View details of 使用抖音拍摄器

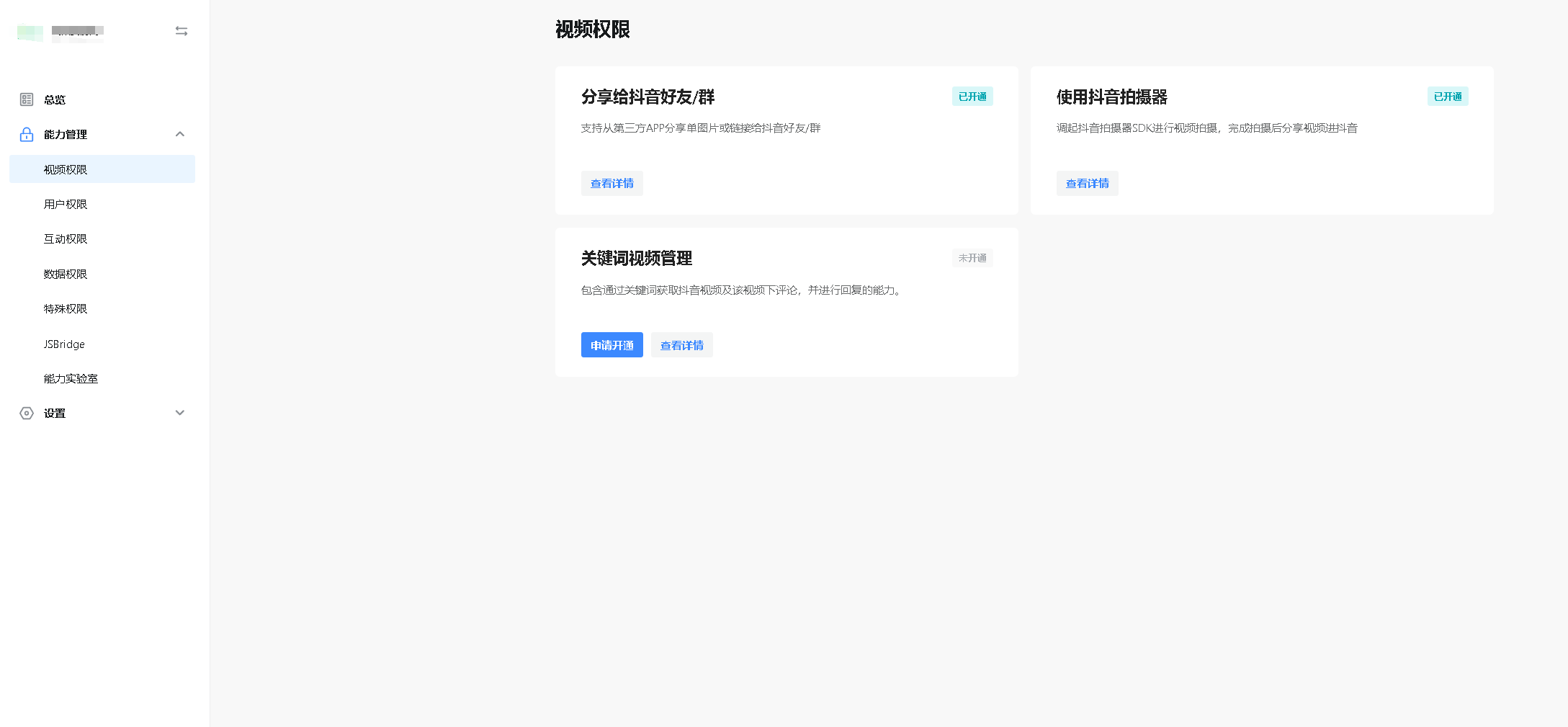[1087, 184]
